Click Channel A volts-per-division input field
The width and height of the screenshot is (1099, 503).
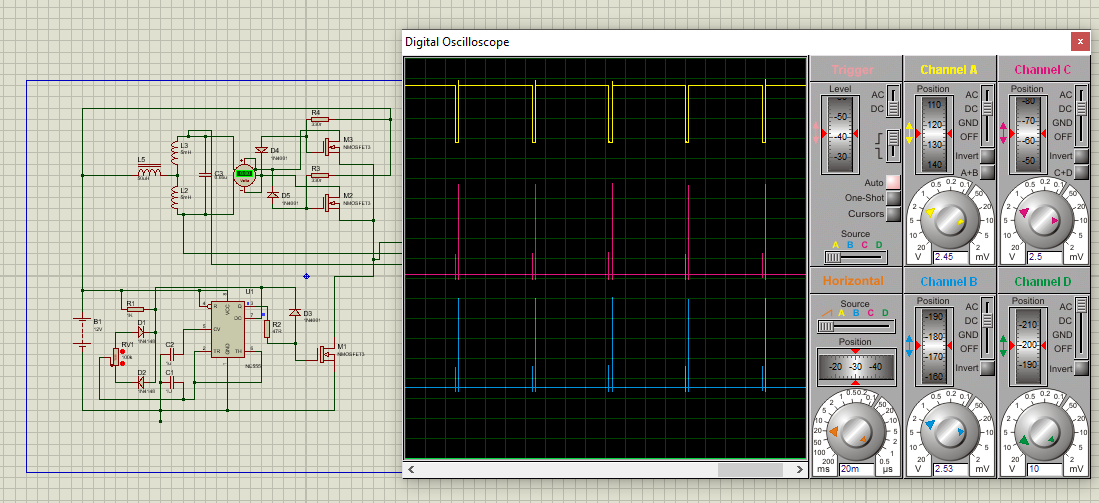(949, 257)
